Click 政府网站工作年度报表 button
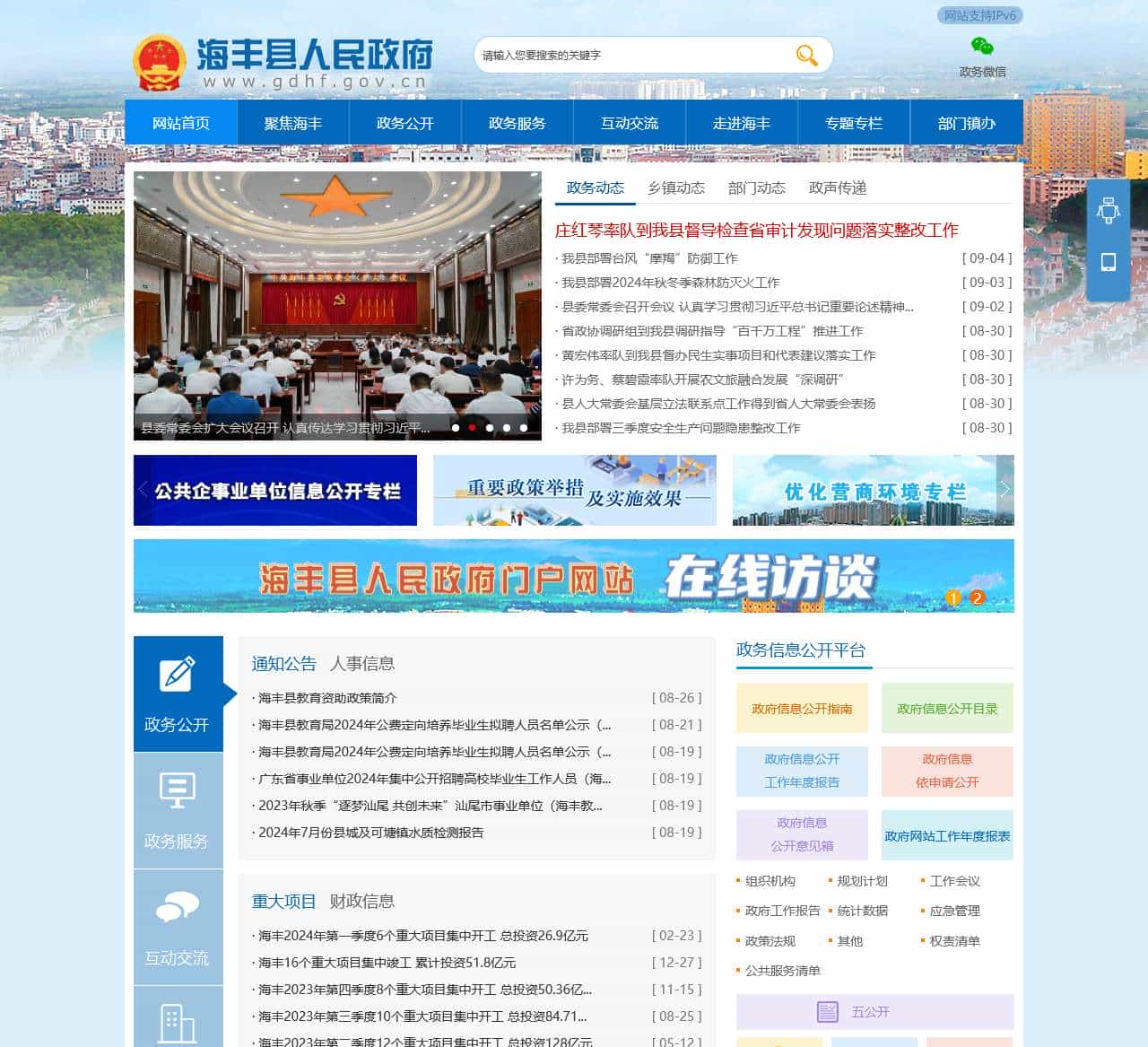 pos(947,835)
